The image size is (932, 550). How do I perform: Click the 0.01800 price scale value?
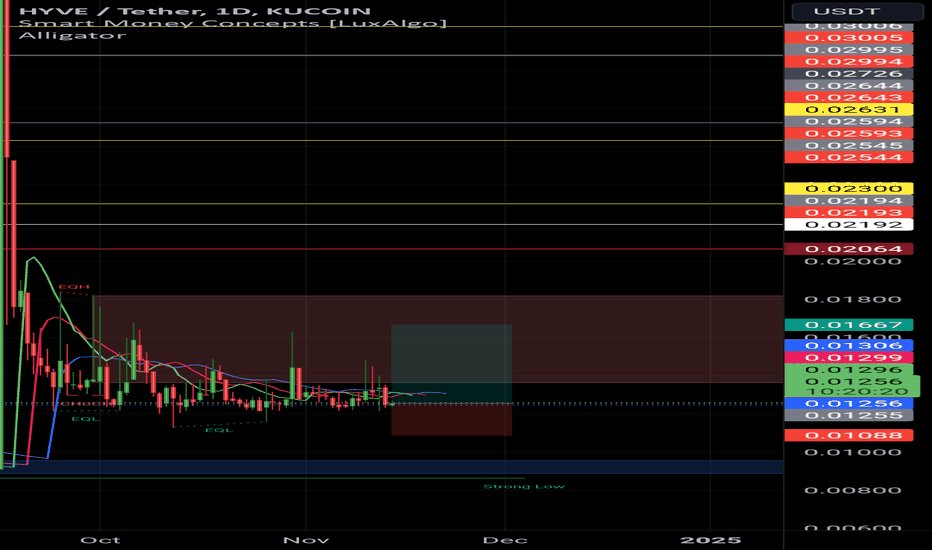[x=852, y=300]
